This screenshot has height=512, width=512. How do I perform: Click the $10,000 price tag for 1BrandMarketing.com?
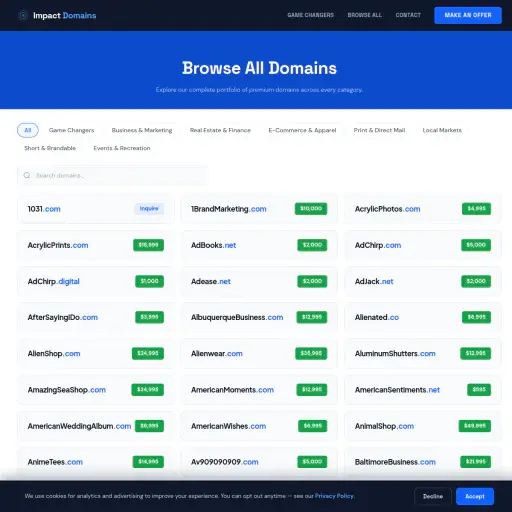(x=311, y=209)
